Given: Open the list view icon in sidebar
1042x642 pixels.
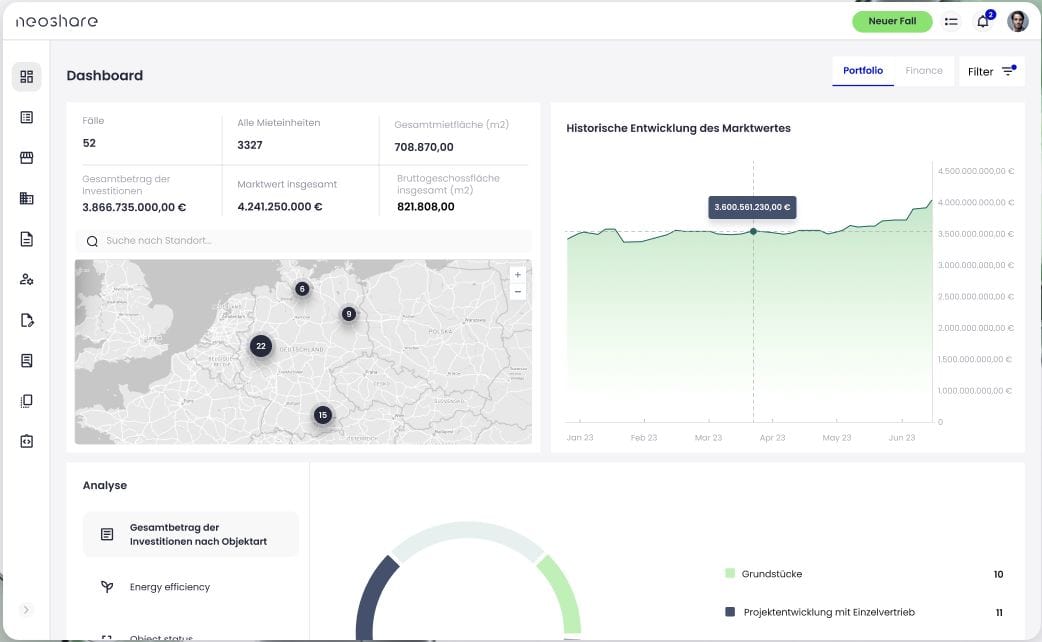Looking at the screenshot, I should click(x=27, y=118).
